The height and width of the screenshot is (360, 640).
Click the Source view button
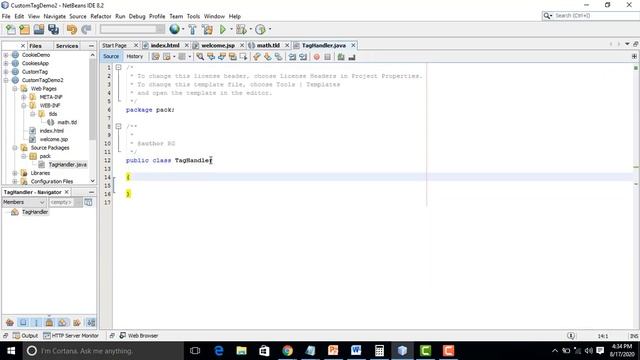coord(111,56)
